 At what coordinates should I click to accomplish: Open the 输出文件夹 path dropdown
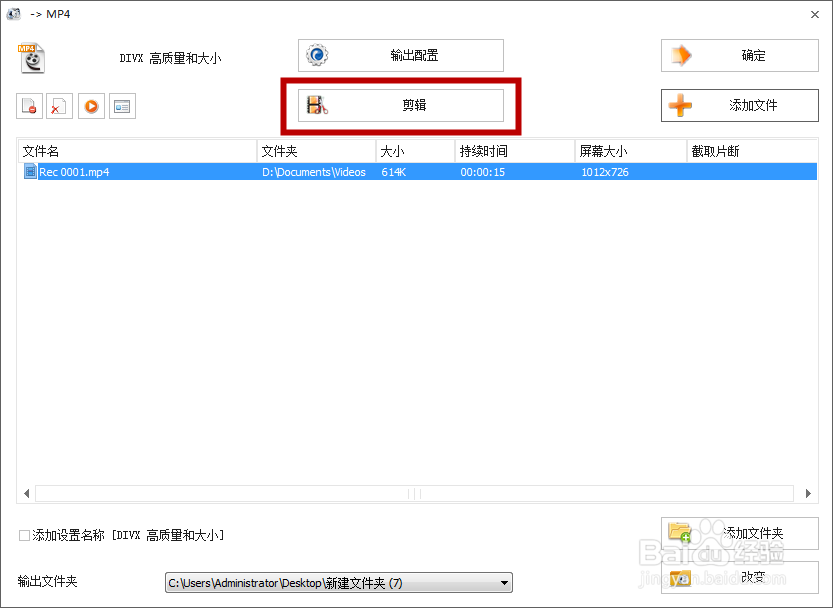pos(338,583)
